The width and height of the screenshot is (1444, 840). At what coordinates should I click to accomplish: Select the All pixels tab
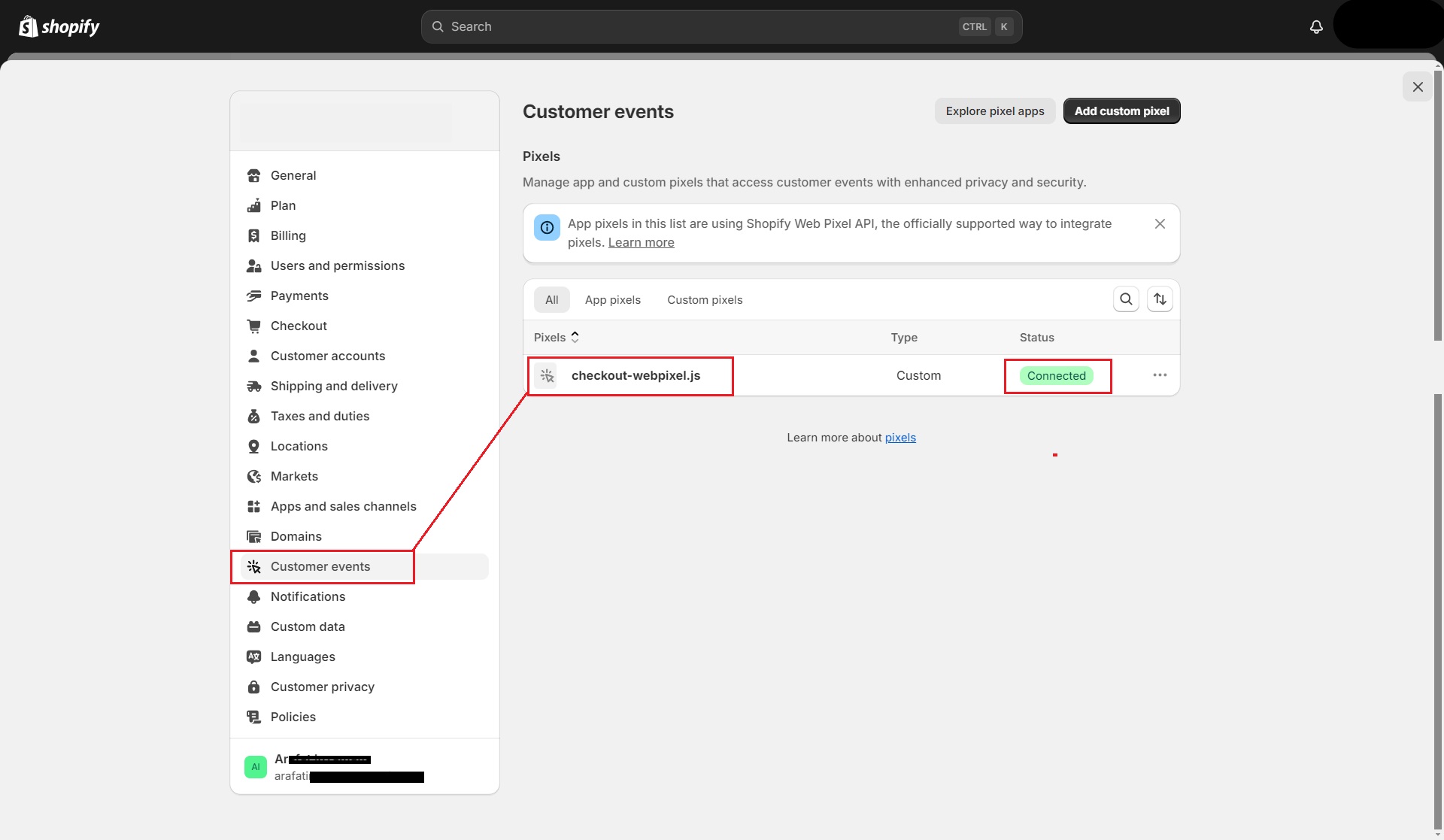point(552,299)
